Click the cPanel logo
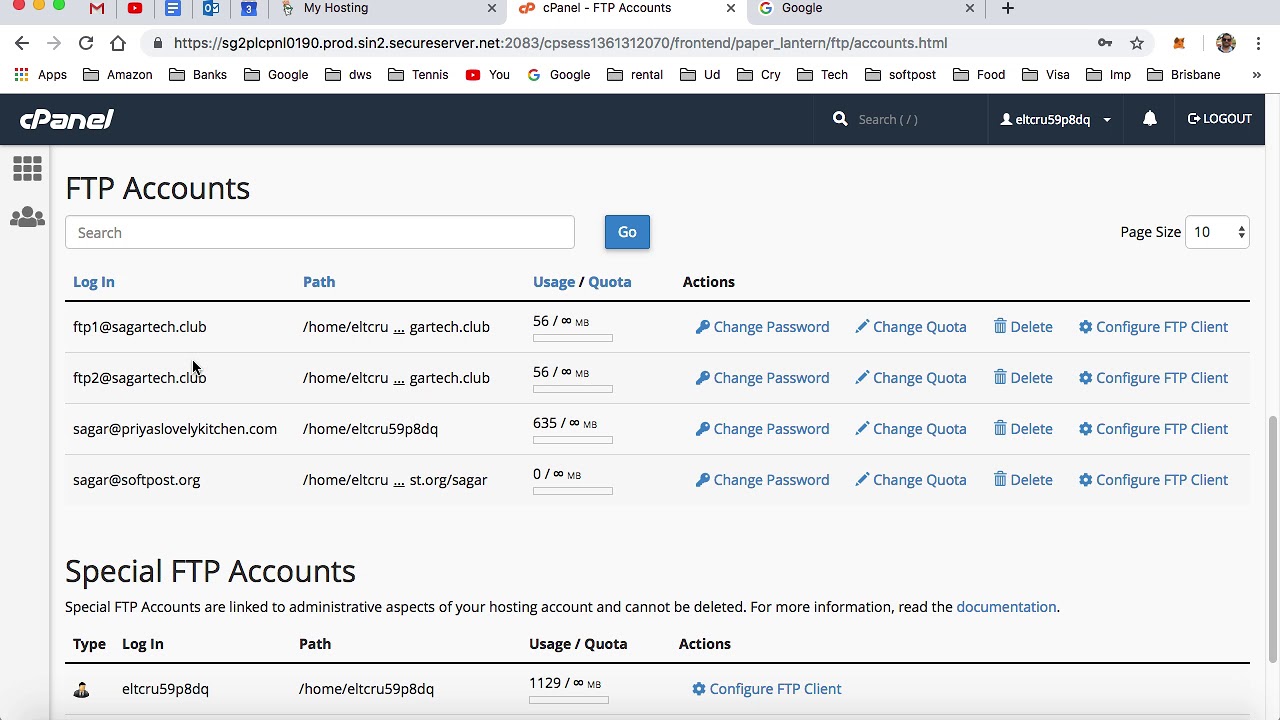 click(x=67, y=119)
